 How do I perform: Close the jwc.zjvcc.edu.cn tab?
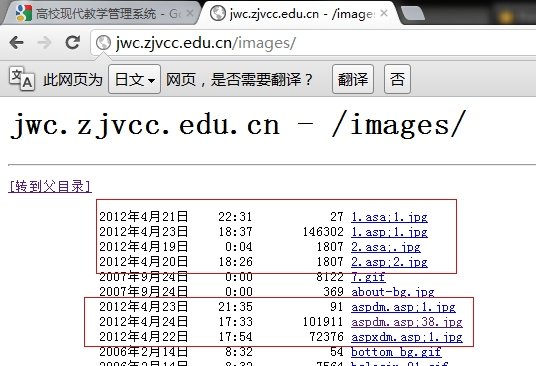(x=384, y=13)
